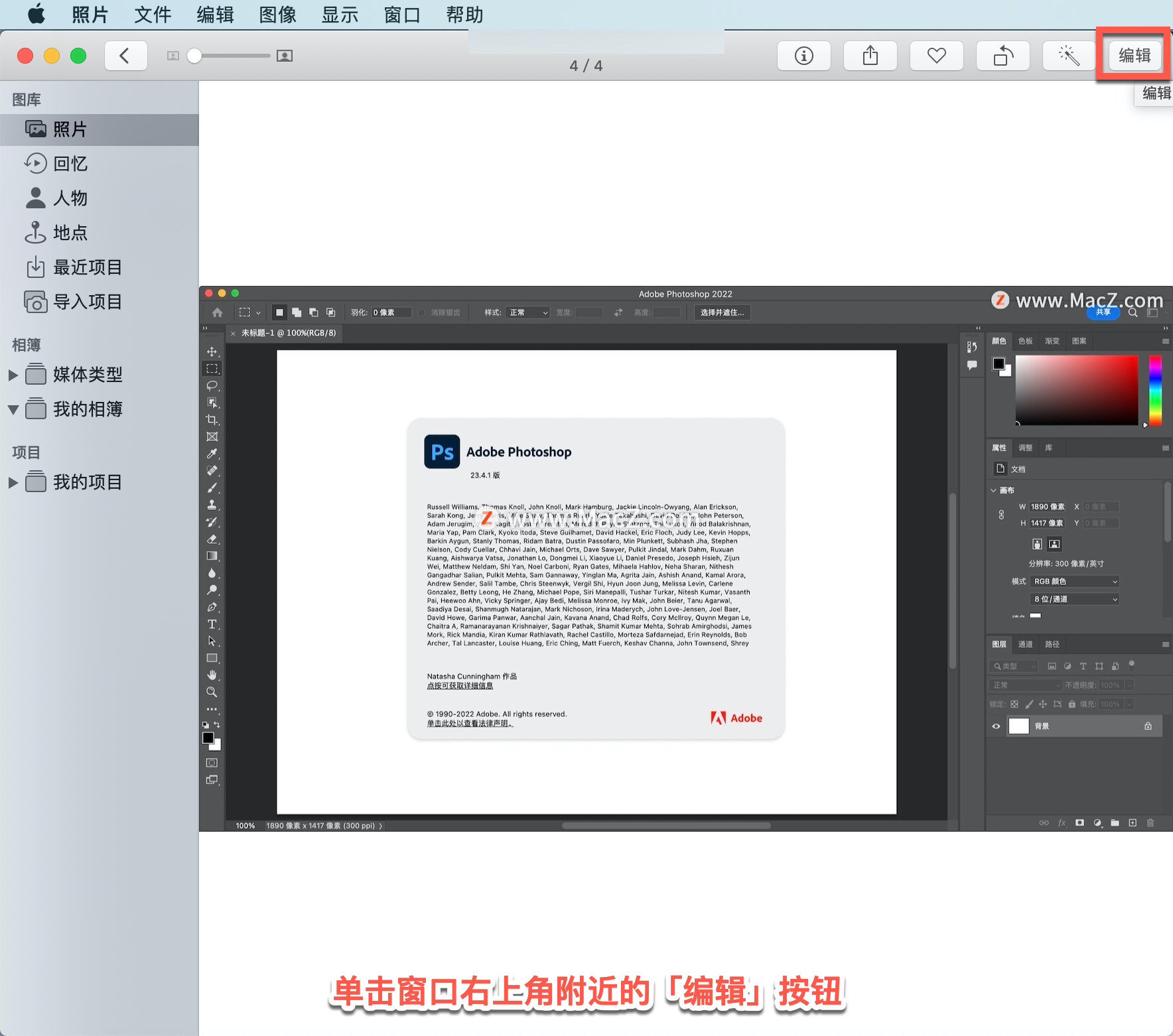Toggle the subtract-from-selection mode button in Photoshop
This screenshot has height=1036, width=1173.
[314, 312]
